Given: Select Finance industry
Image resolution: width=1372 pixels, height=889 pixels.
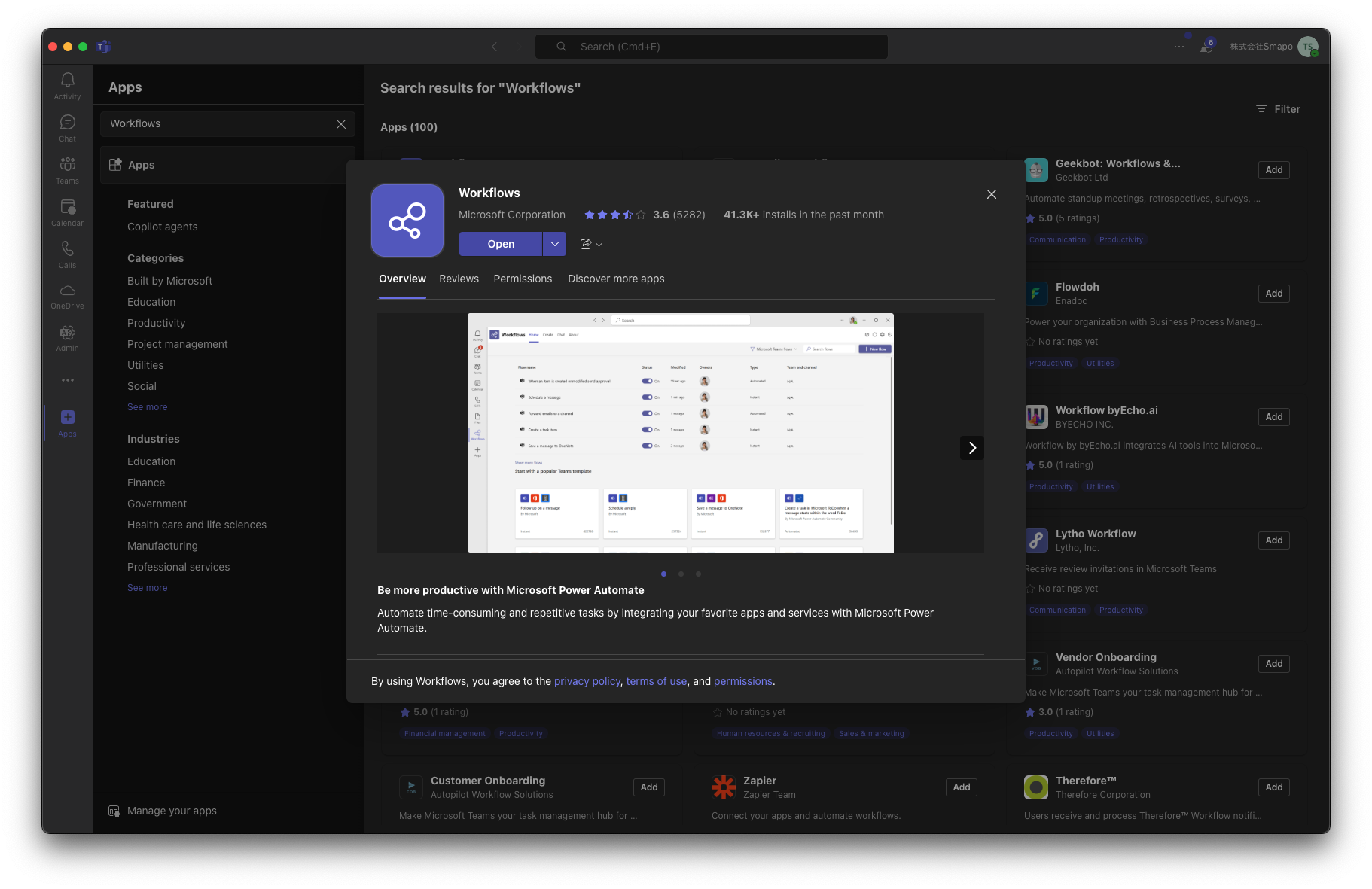Looking at the screenshot, I should [146, 483].
